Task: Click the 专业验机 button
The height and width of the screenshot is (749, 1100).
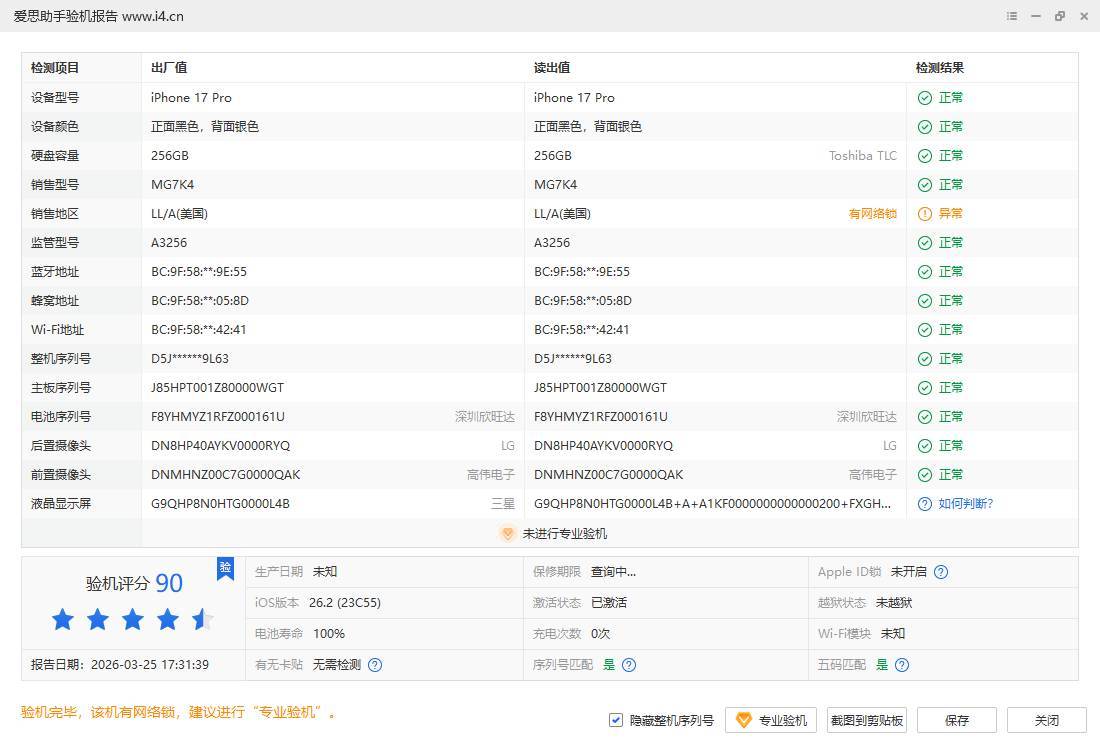Action: 771,720
